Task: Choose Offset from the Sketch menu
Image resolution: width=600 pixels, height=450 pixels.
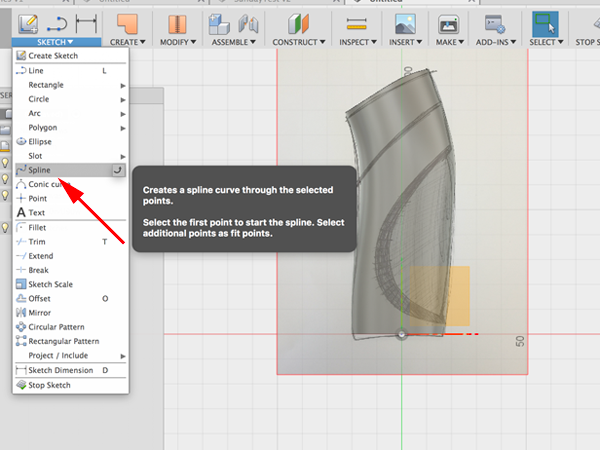Action: (70, 298)
